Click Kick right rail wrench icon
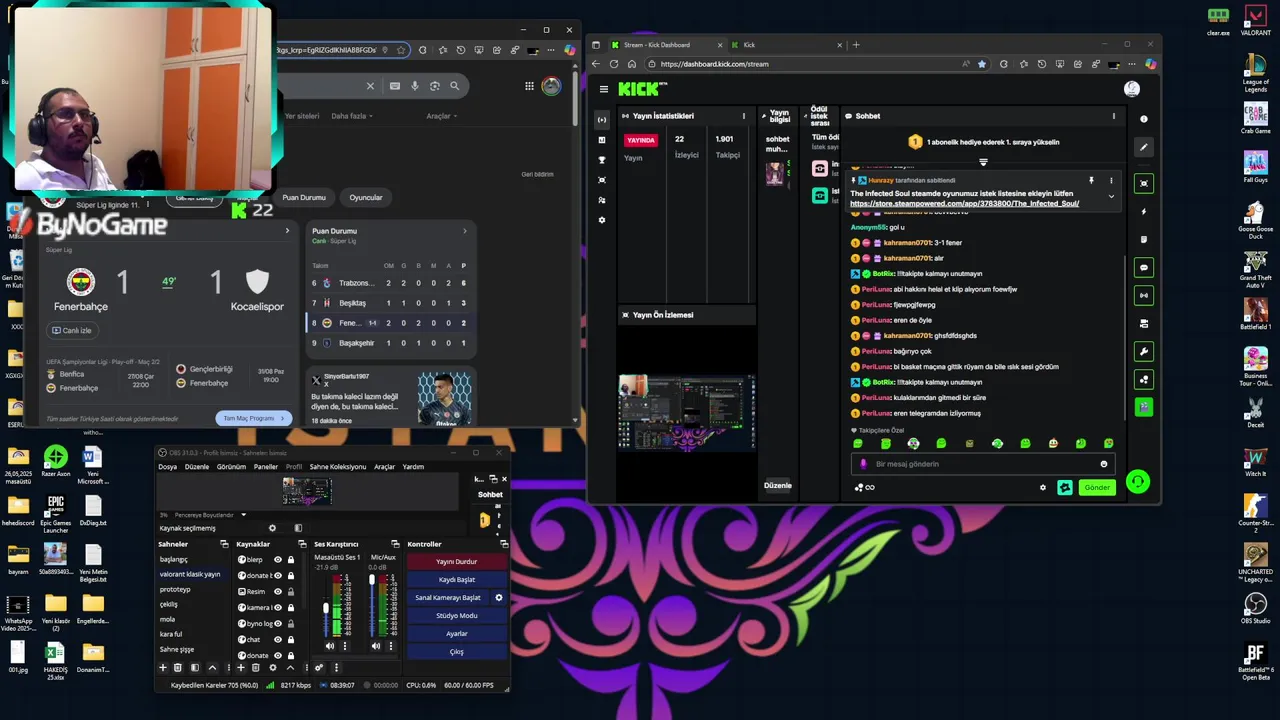The height and width of the screenshot is (720, 1280). (x=1144, y=351)
